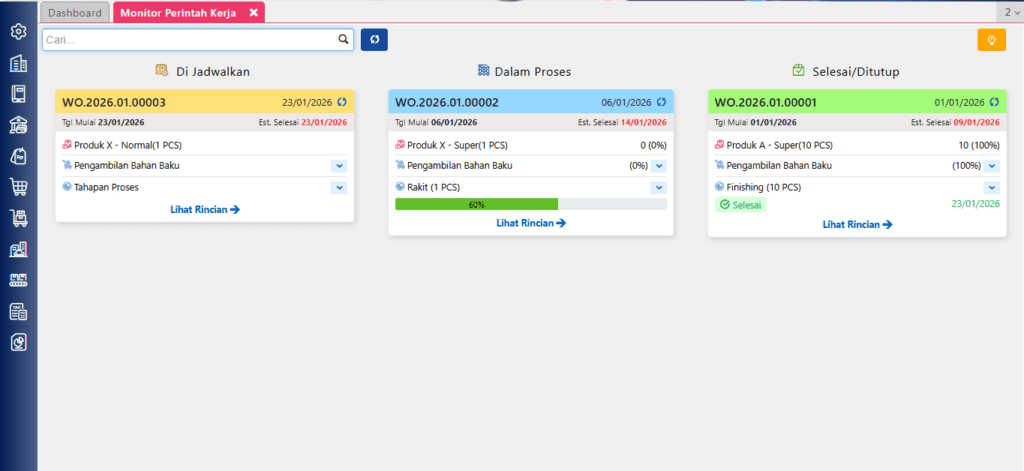Expand the Rakit (1 PCS) step
The width and height of the screenshot is (1024, 471).
pos(659,187)
